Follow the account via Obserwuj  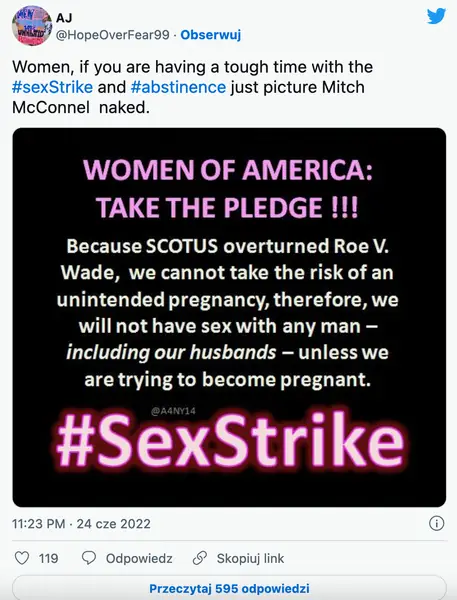(x=211, y=35)
